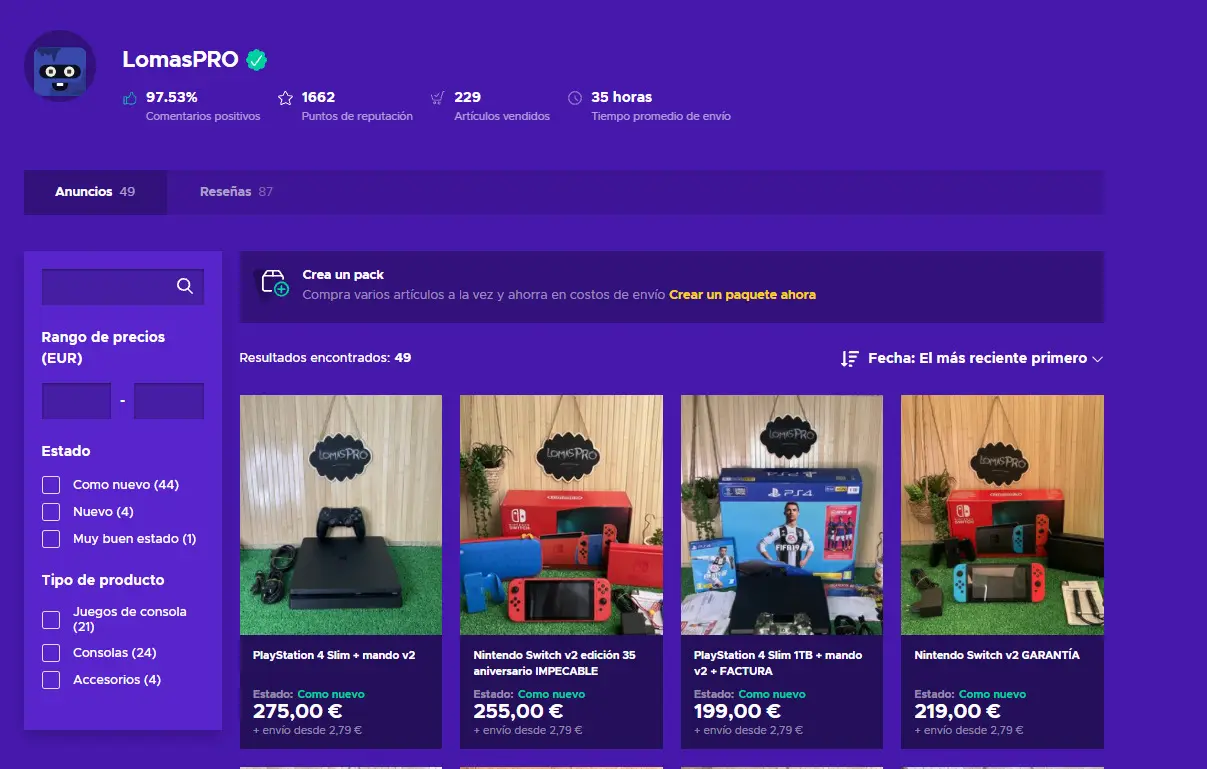Click the Crea un pack box icon

(274, 284)
